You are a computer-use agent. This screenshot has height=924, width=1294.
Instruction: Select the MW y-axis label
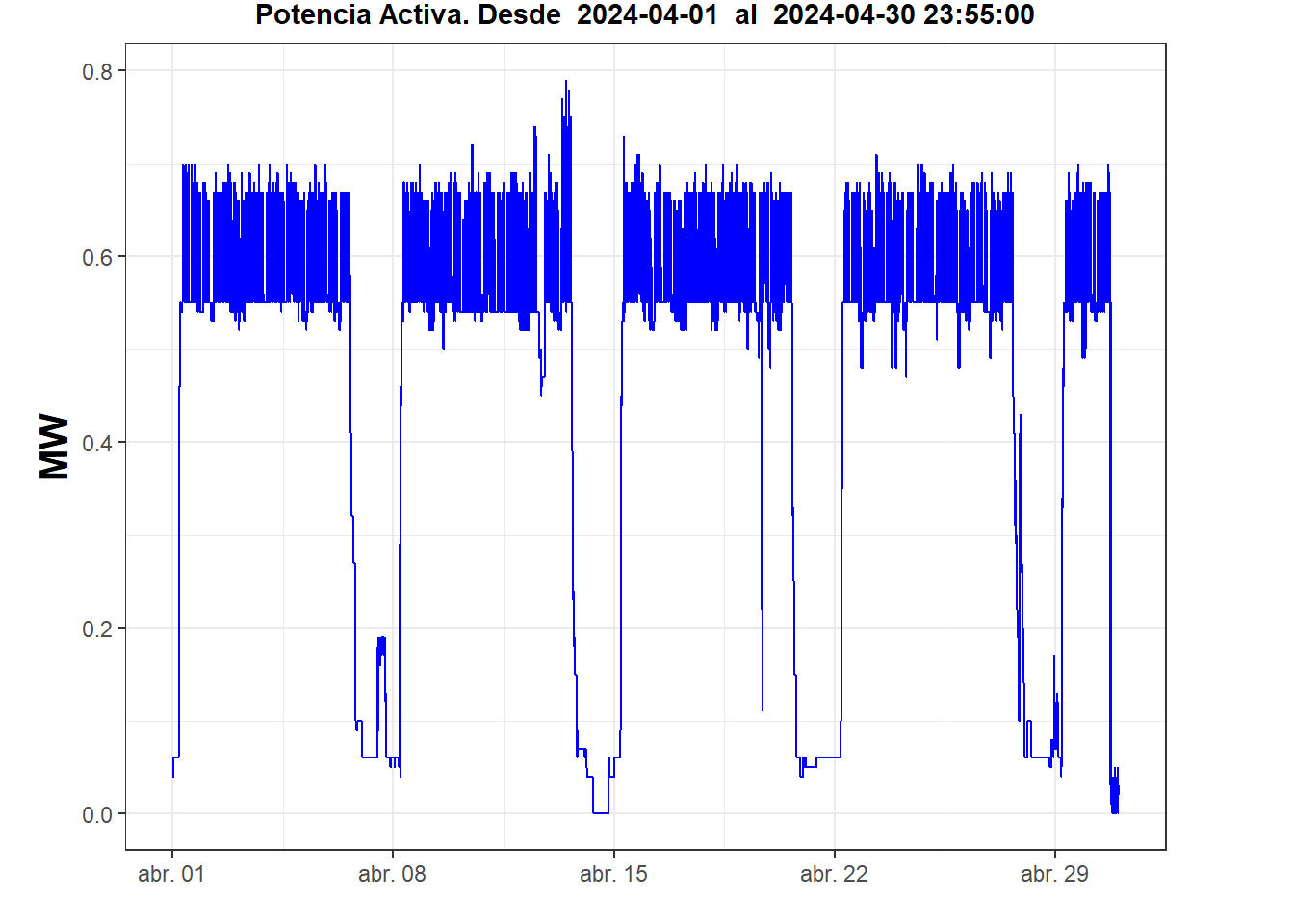click(x=55, y=447)
